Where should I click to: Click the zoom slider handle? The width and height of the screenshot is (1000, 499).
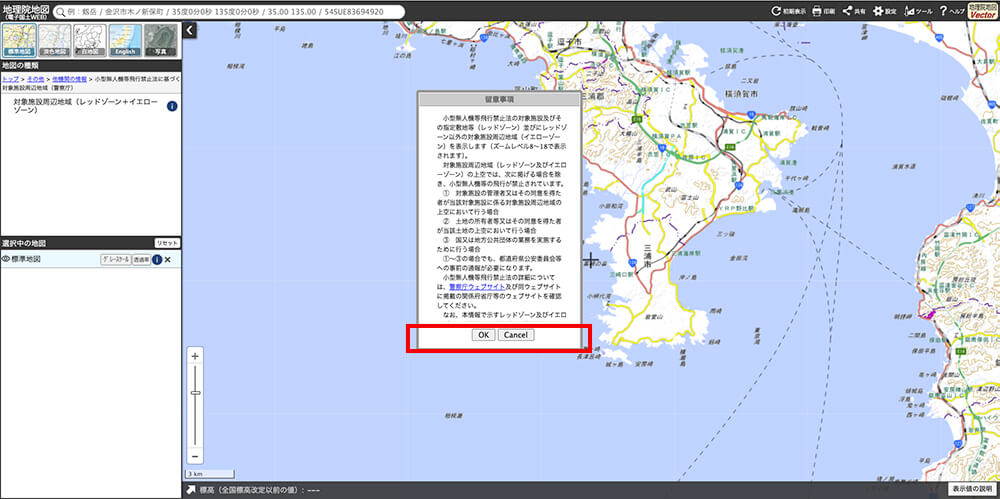point(195,393)
